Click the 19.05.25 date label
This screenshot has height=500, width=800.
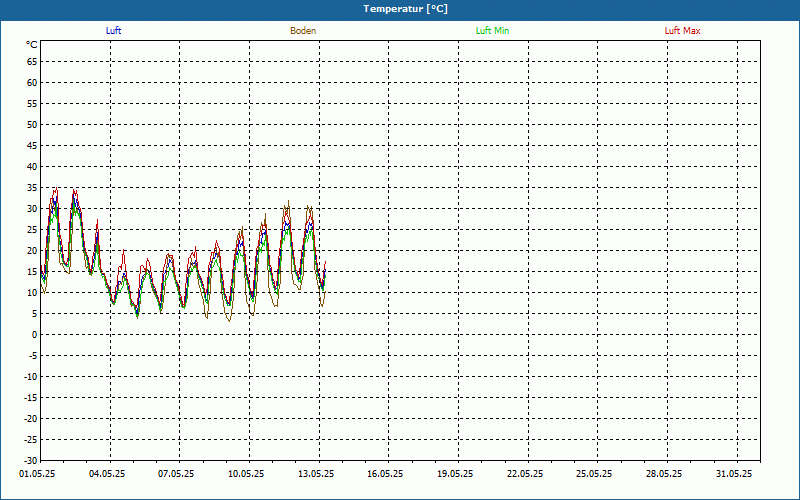click(x=455, y=474)
